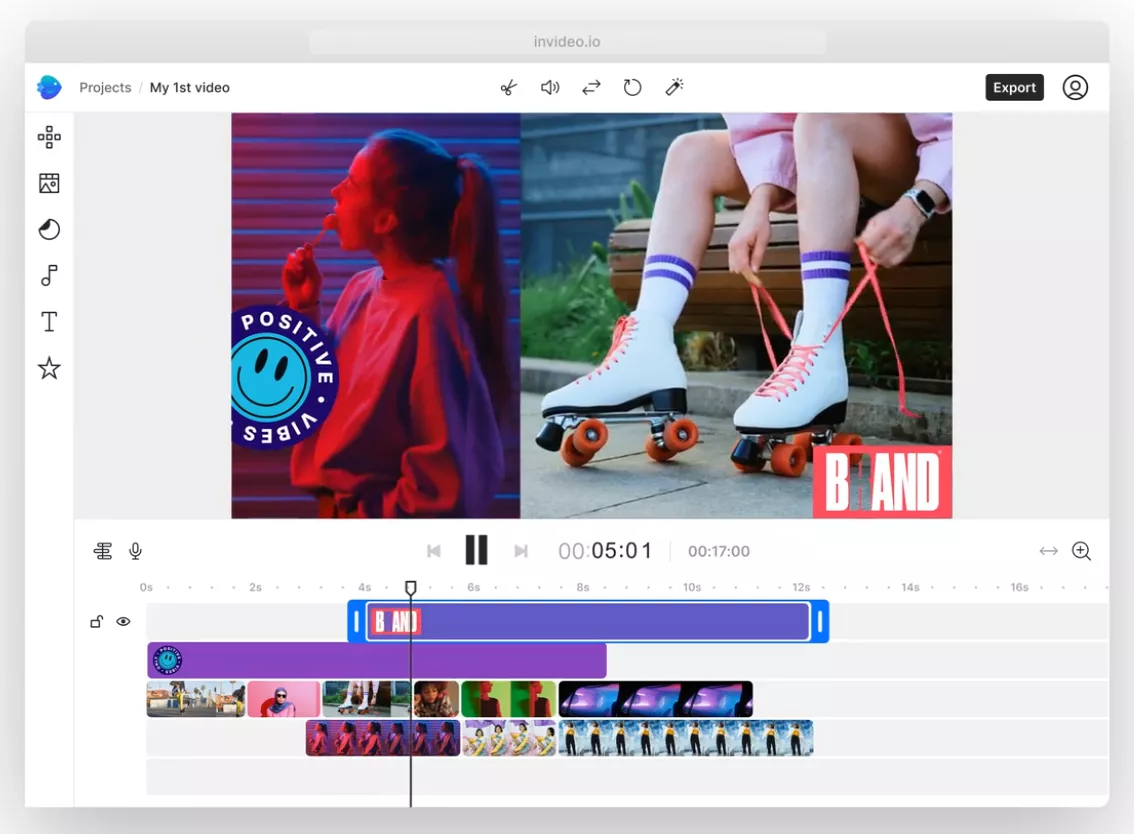Click the left trim handle of BRAND clip
Viewport: 1134px width, 834px height.
356,621
